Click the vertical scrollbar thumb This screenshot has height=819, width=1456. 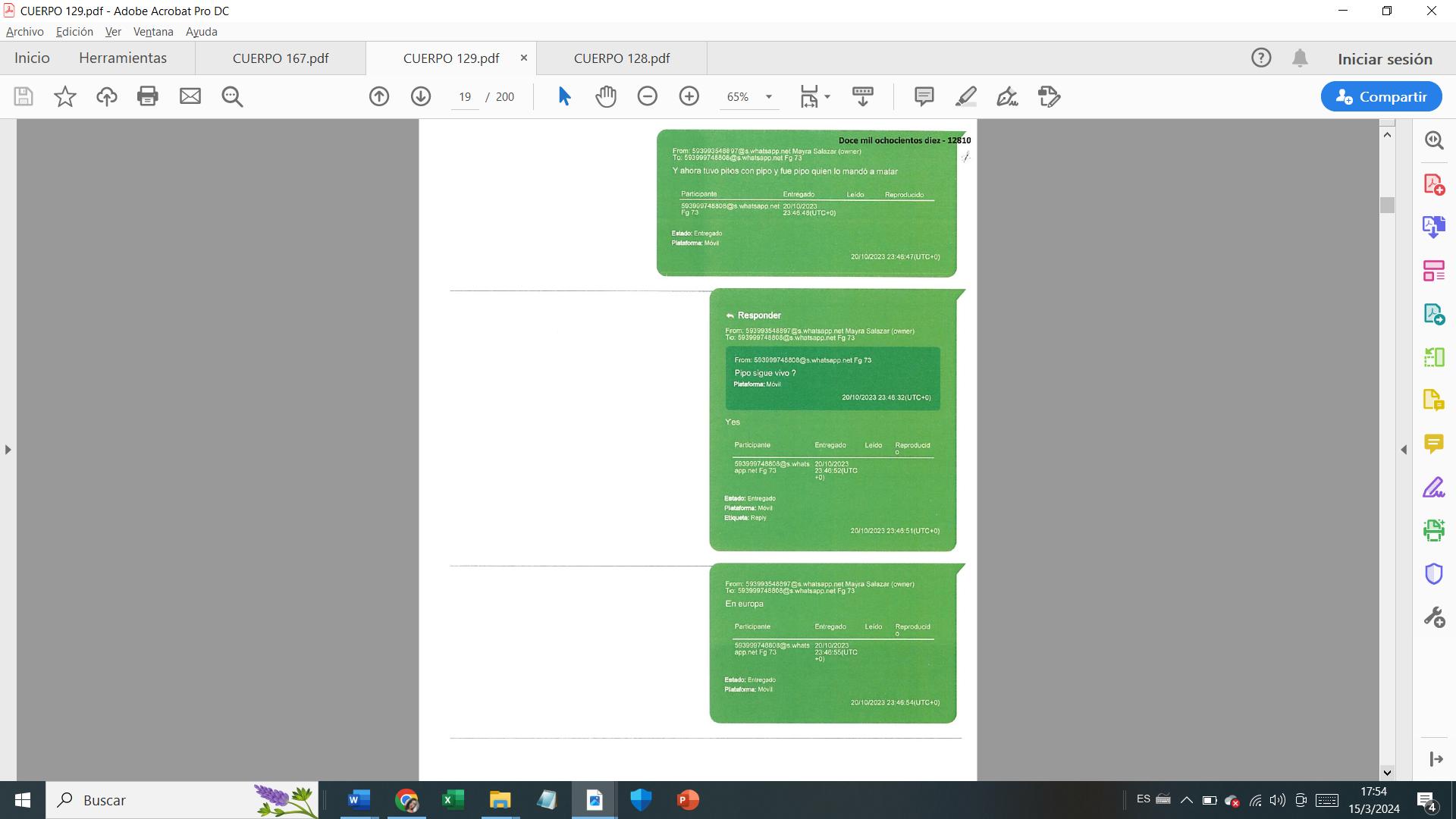coord(1388,205)
